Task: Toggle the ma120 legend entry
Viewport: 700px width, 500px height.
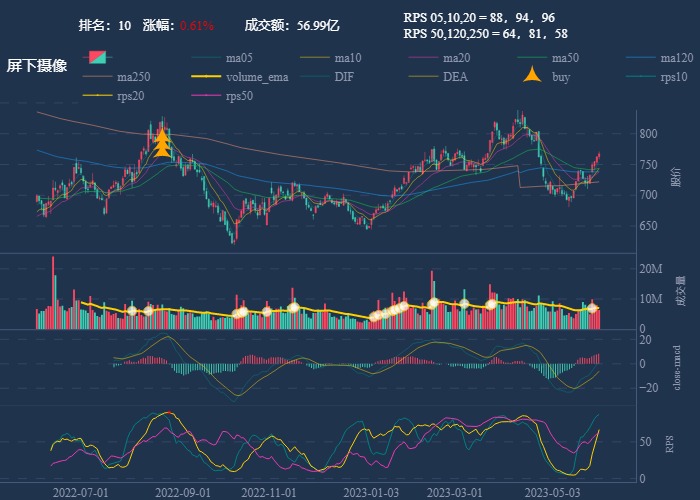Action: (676, 58)
